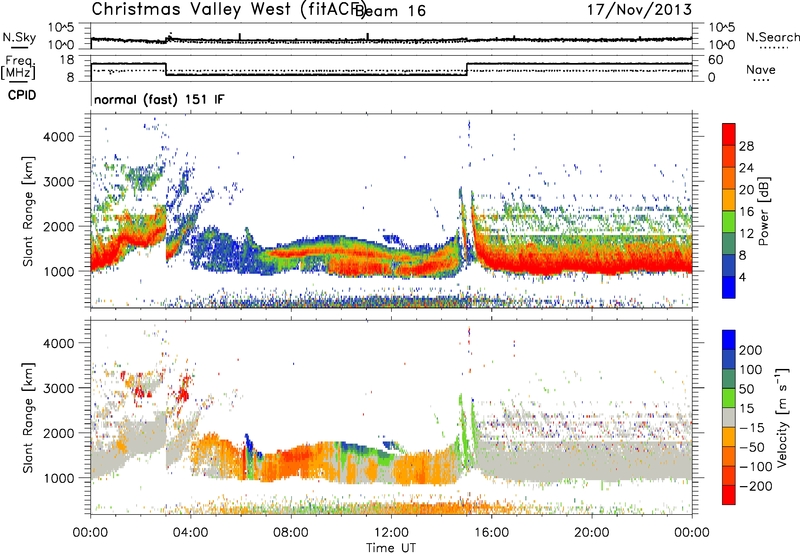Click the 'N.Sky' legend label
800x554 pixels.
(x=19, y=37)
